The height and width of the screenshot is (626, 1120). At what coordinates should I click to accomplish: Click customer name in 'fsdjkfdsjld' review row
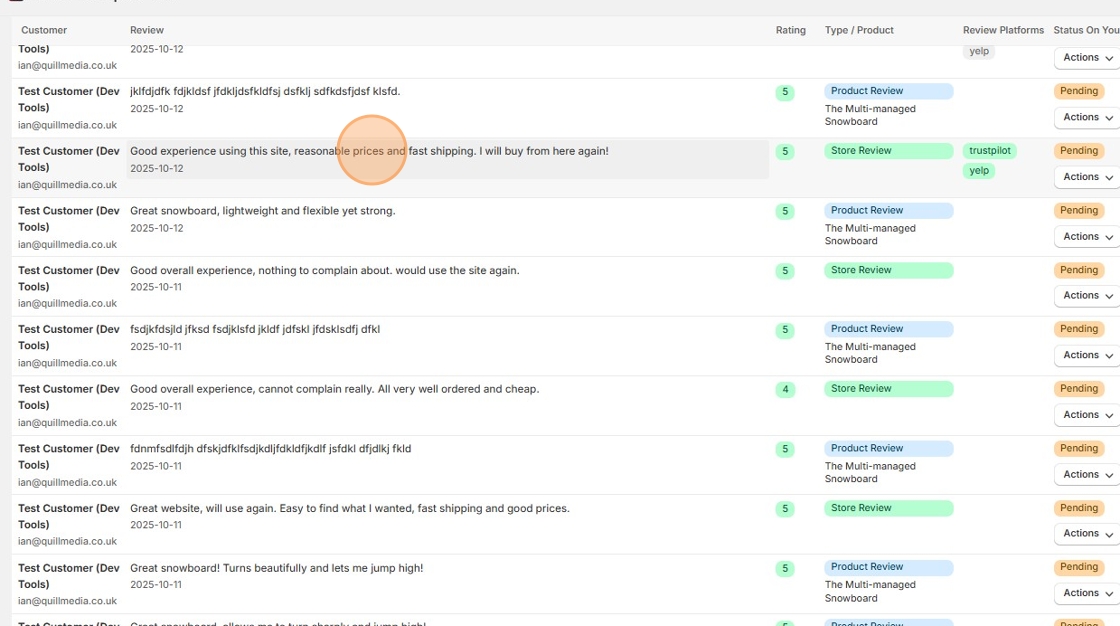[69, 337]
